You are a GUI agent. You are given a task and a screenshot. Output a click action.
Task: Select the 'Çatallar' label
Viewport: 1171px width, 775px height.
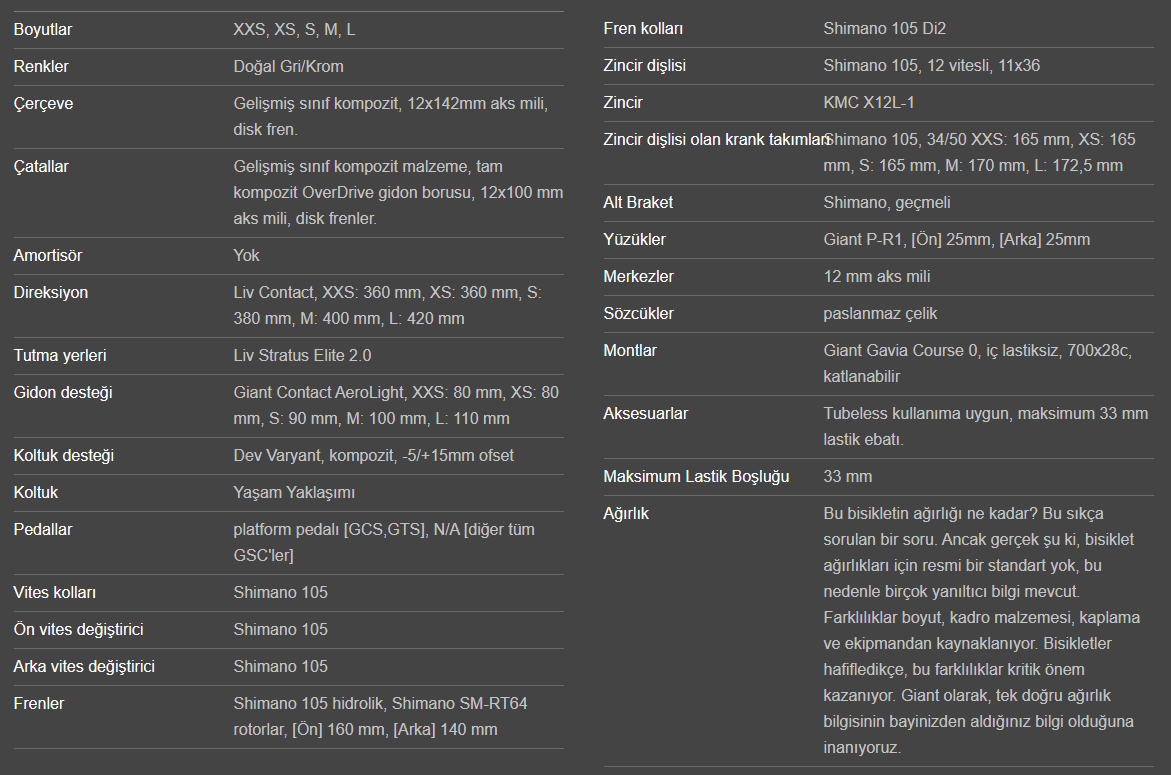(41, 166)
